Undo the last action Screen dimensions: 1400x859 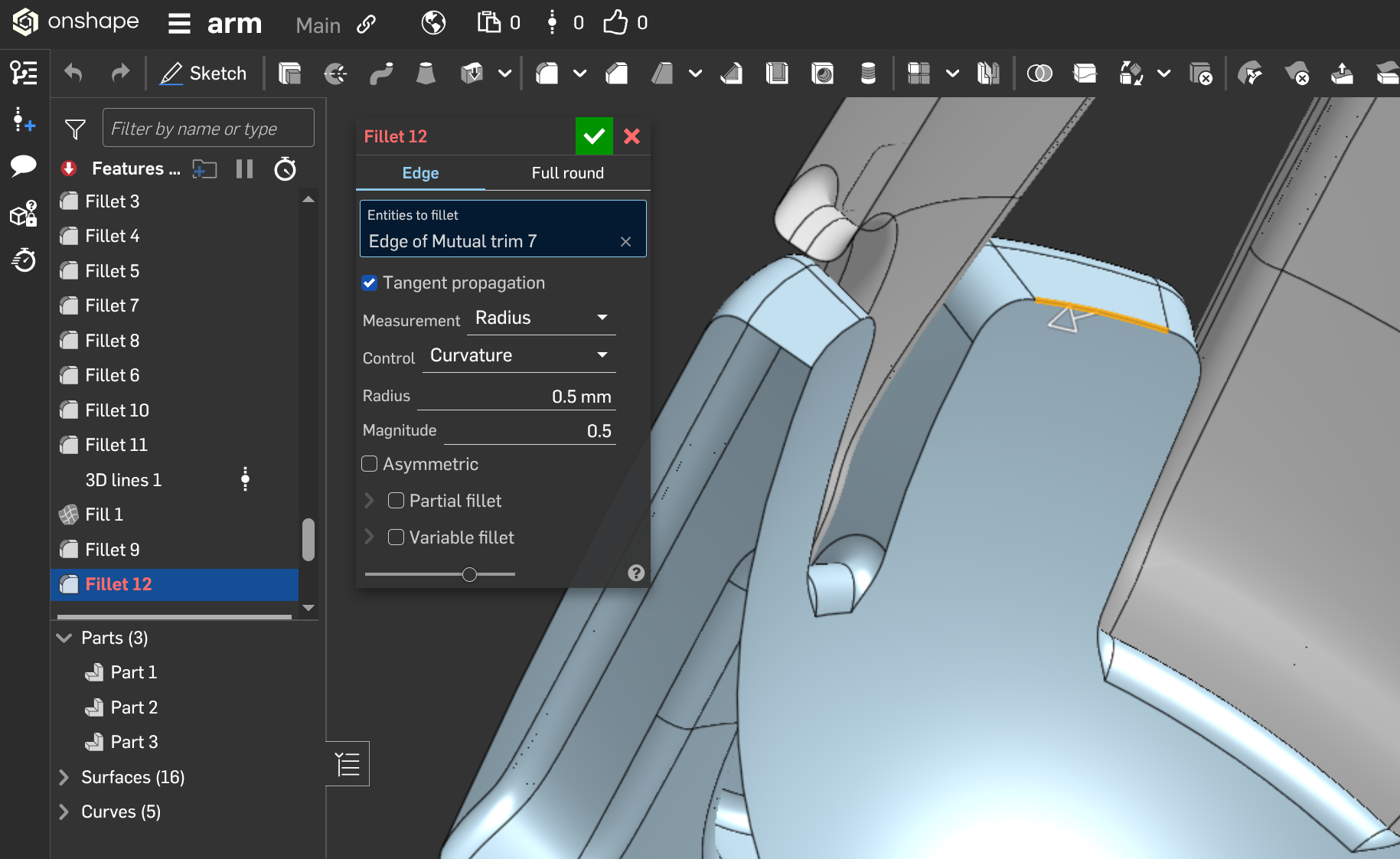coord(73,73)
